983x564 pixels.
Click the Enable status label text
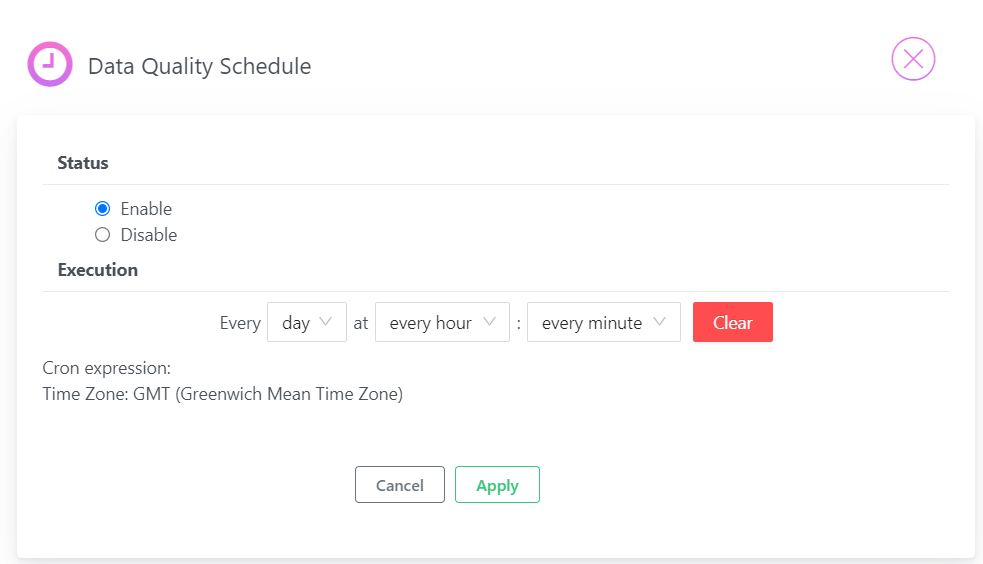click(146, 208)
